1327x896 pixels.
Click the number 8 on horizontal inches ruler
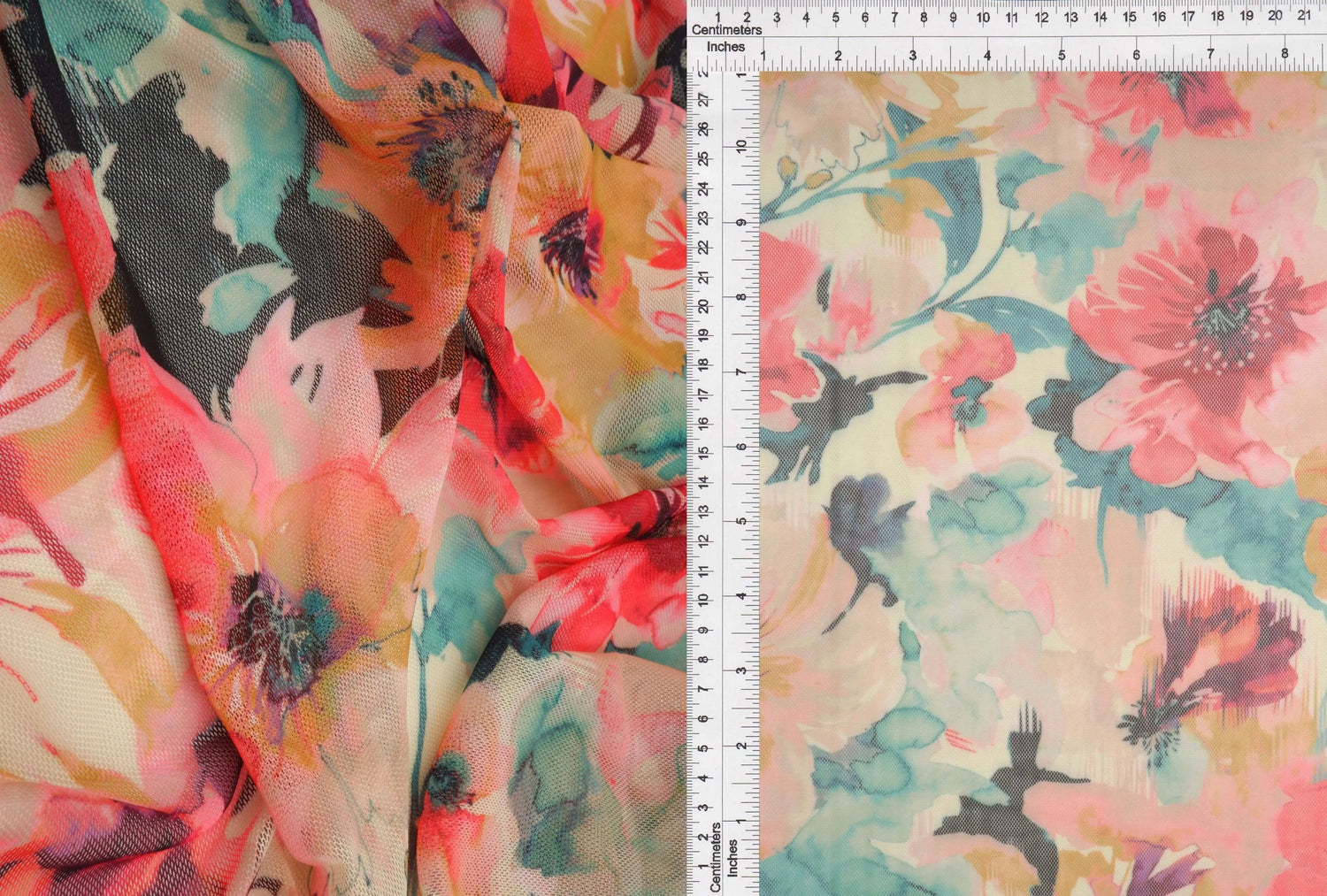pyautogui.click(x=1285, y=55)
